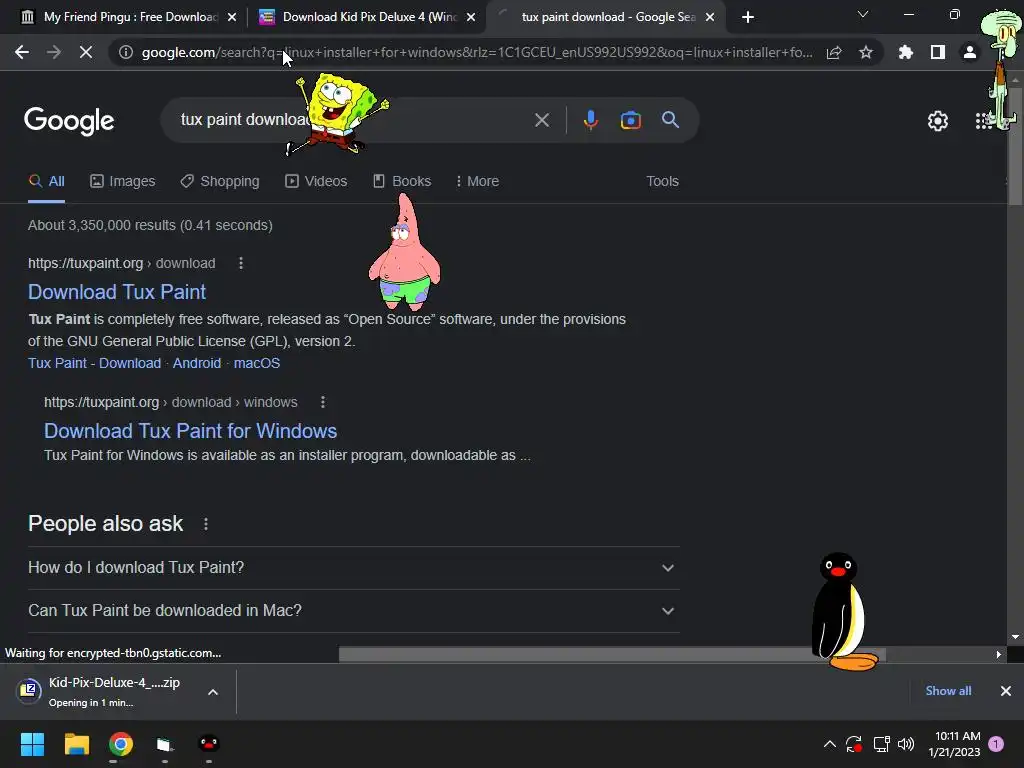1024x768 pixels.
Task: Submit search with the magnifier icon
Action: [671, 120]
